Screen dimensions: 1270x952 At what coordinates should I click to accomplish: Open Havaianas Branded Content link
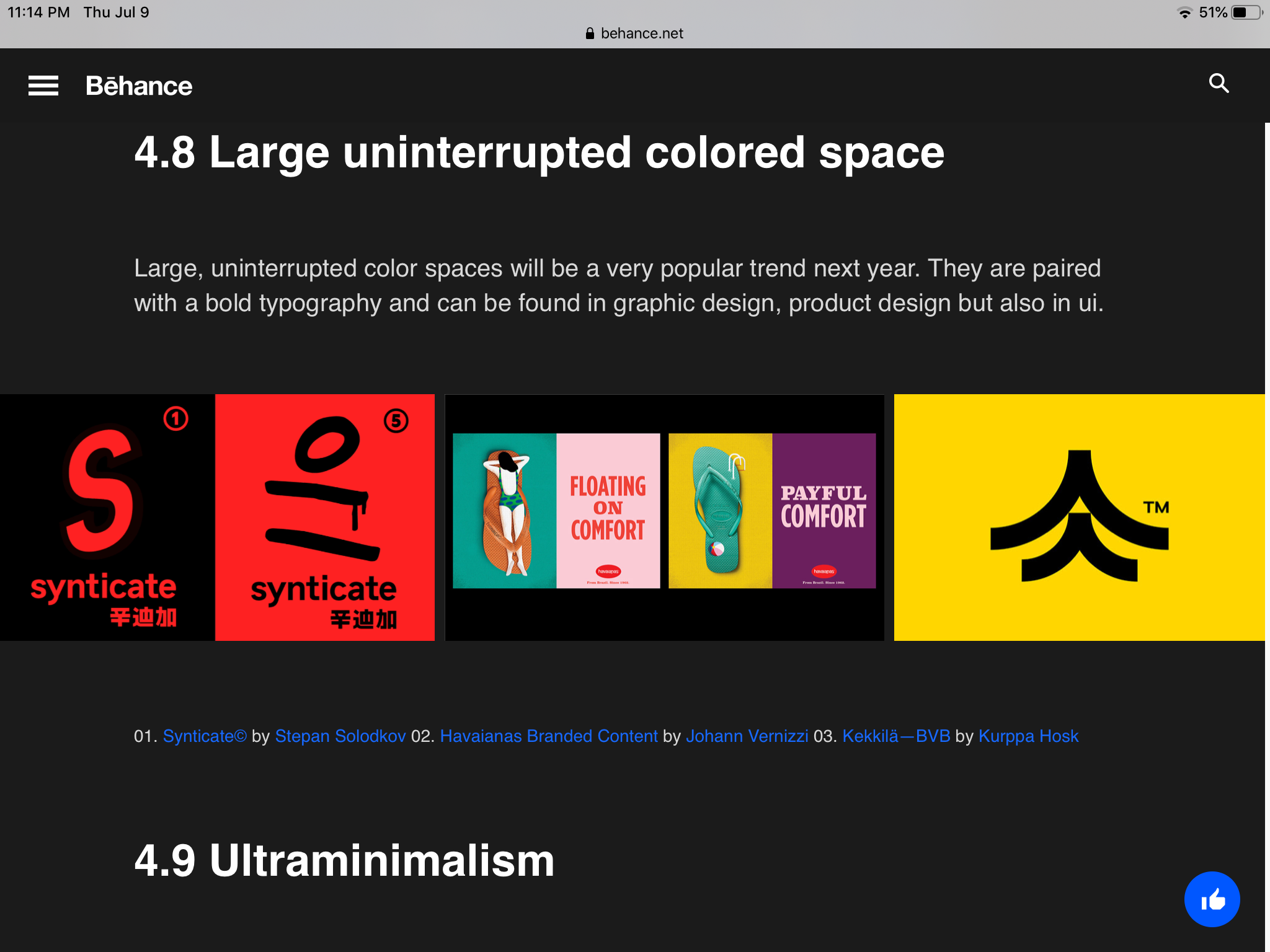click(x=548, y=736)
